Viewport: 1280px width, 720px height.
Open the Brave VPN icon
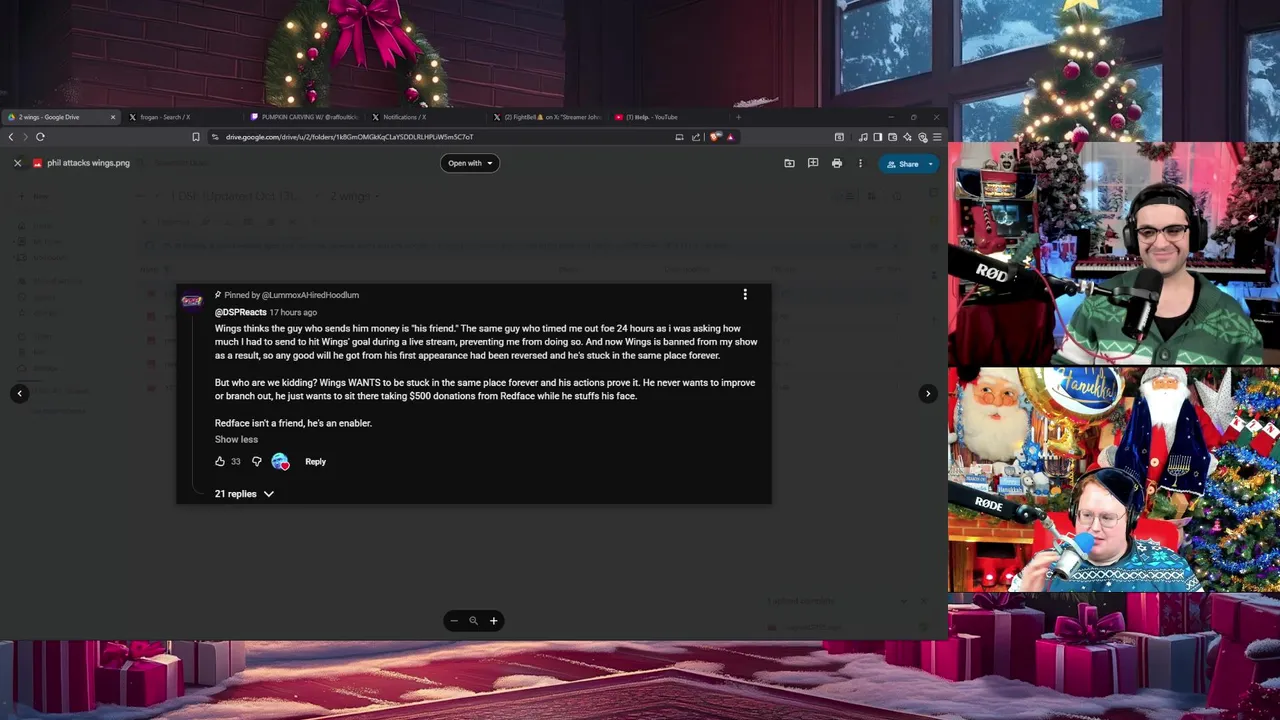[922, 137]
